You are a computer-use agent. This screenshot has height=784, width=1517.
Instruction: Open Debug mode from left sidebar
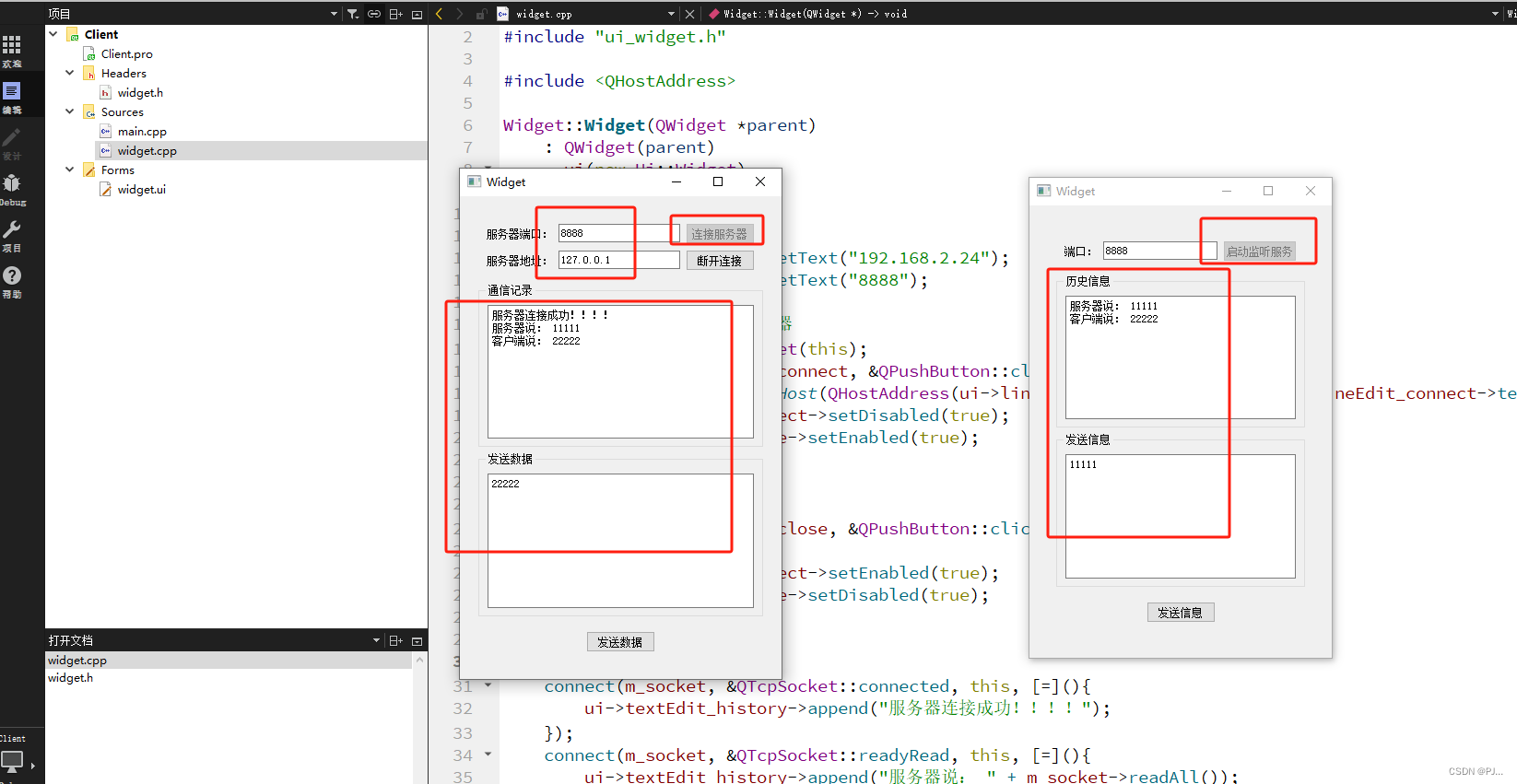pos(12,188)
